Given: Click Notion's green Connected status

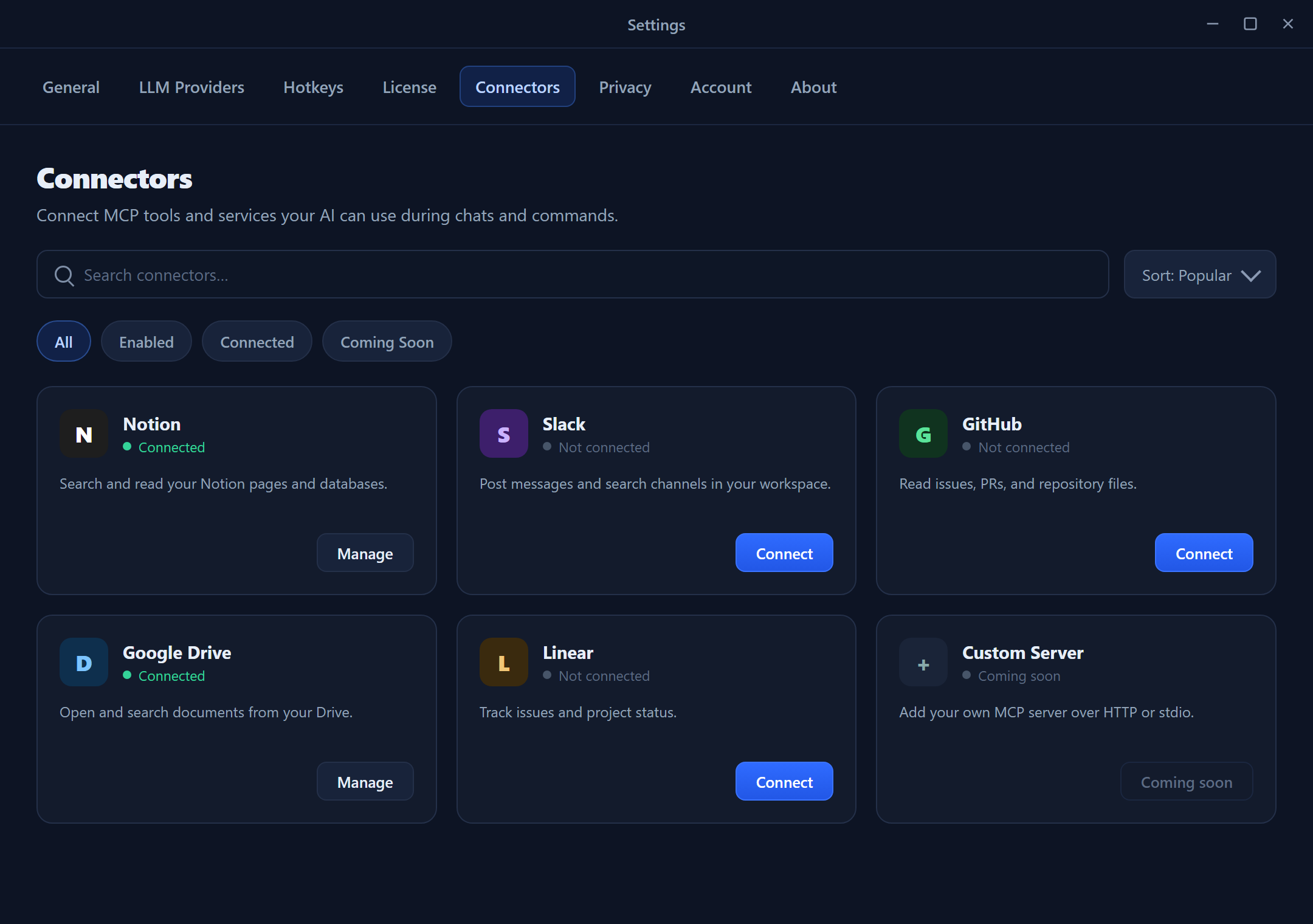Looking at the screenshot, I should tap(164, 447).
